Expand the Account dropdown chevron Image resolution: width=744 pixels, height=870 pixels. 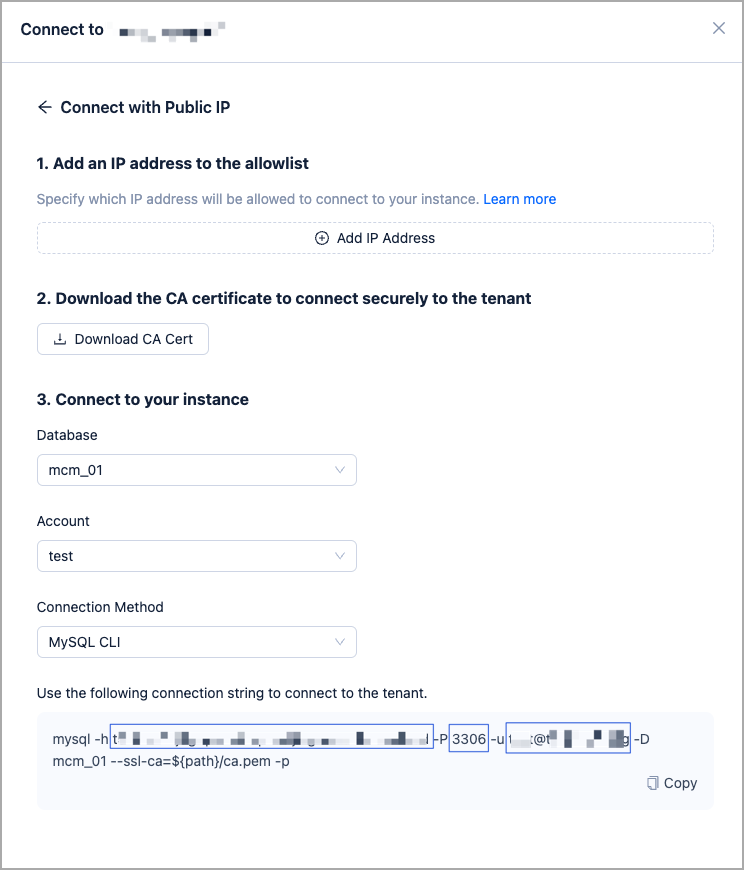point(340,556)
